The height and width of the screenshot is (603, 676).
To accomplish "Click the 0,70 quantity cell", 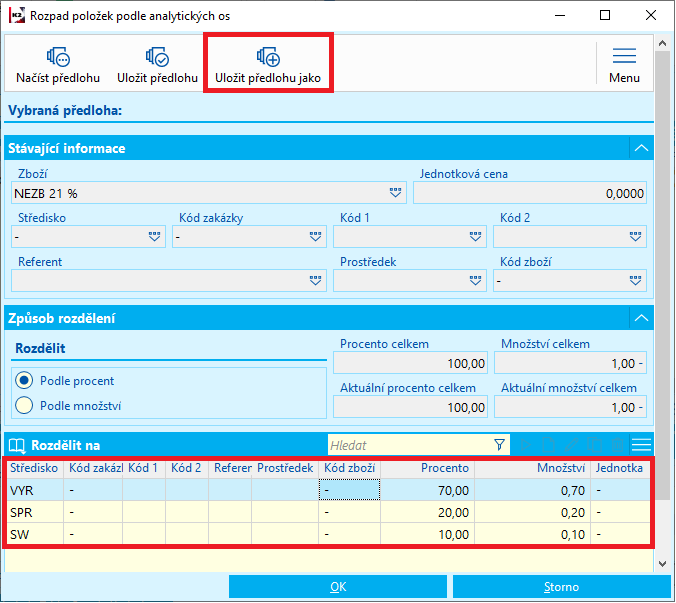I will click(532, 490).
